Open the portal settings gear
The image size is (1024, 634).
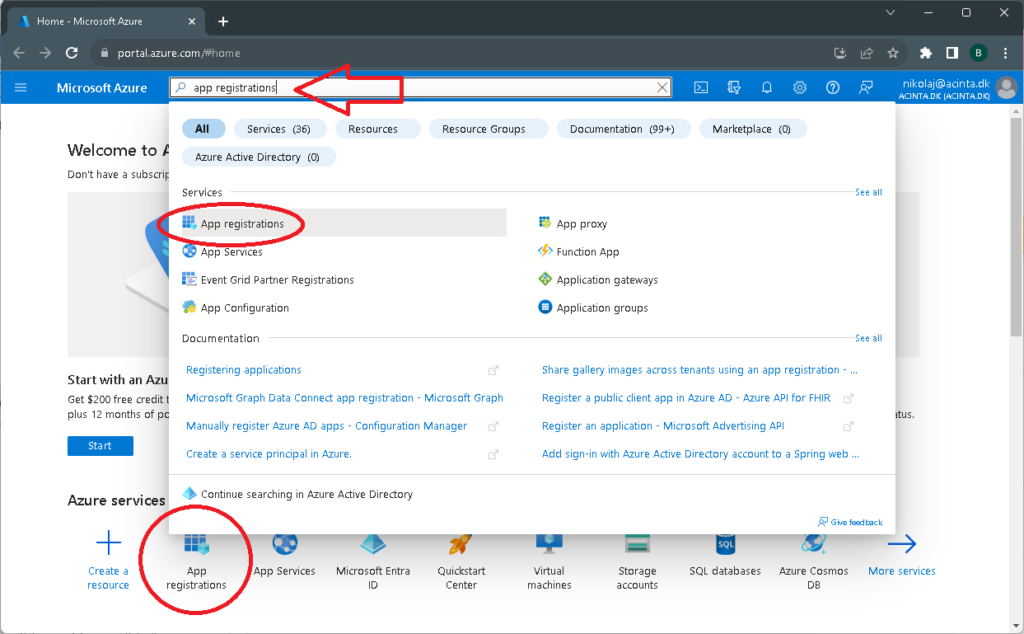point(799,88)
